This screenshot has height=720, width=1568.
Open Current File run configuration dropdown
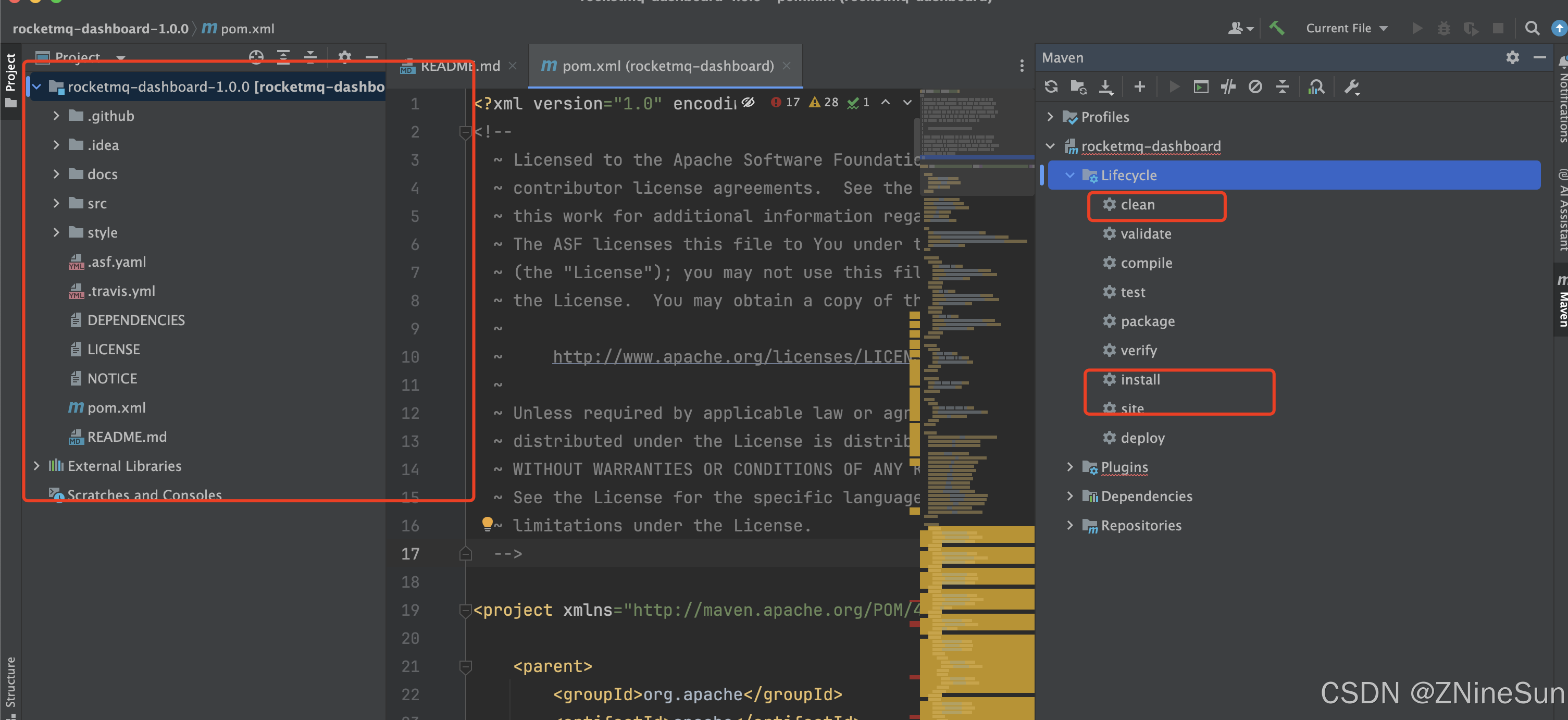pyautogui.click(x=1347, y=28)
